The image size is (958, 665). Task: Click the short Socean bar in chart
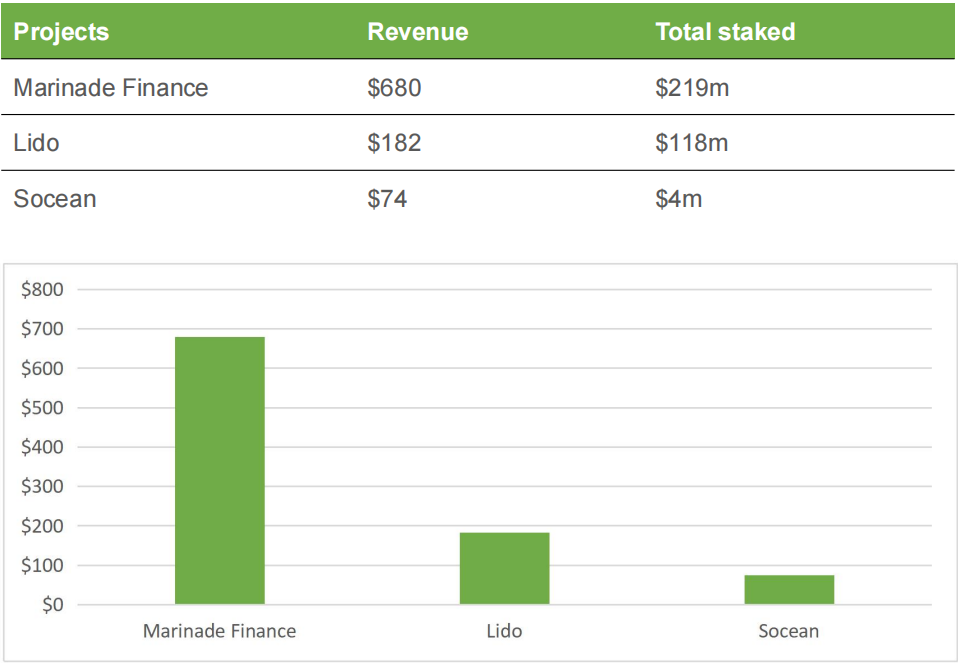(x=789, y=590)
